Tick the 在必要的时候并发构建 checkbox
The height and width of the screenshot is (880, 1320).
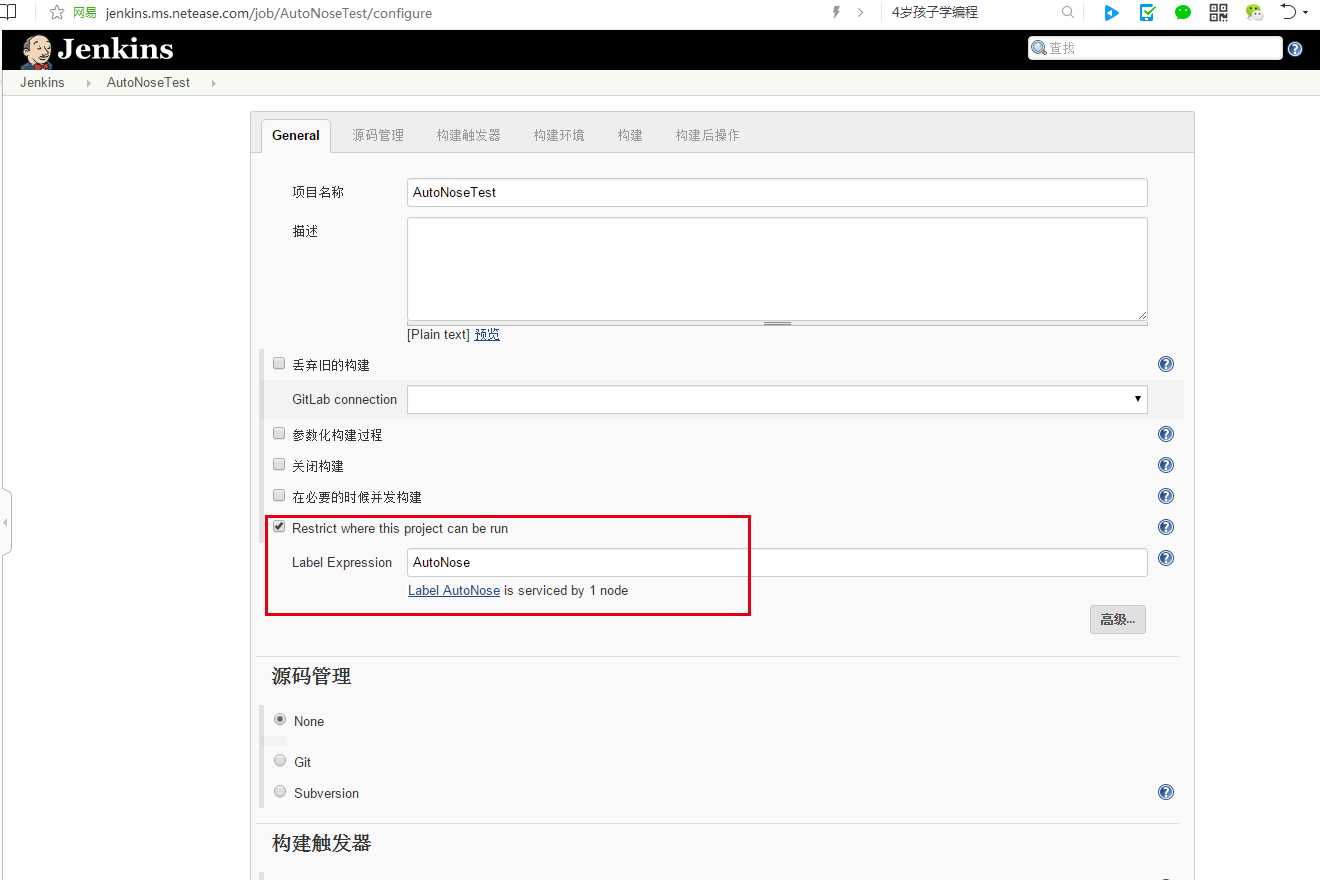tap(279, 495)
